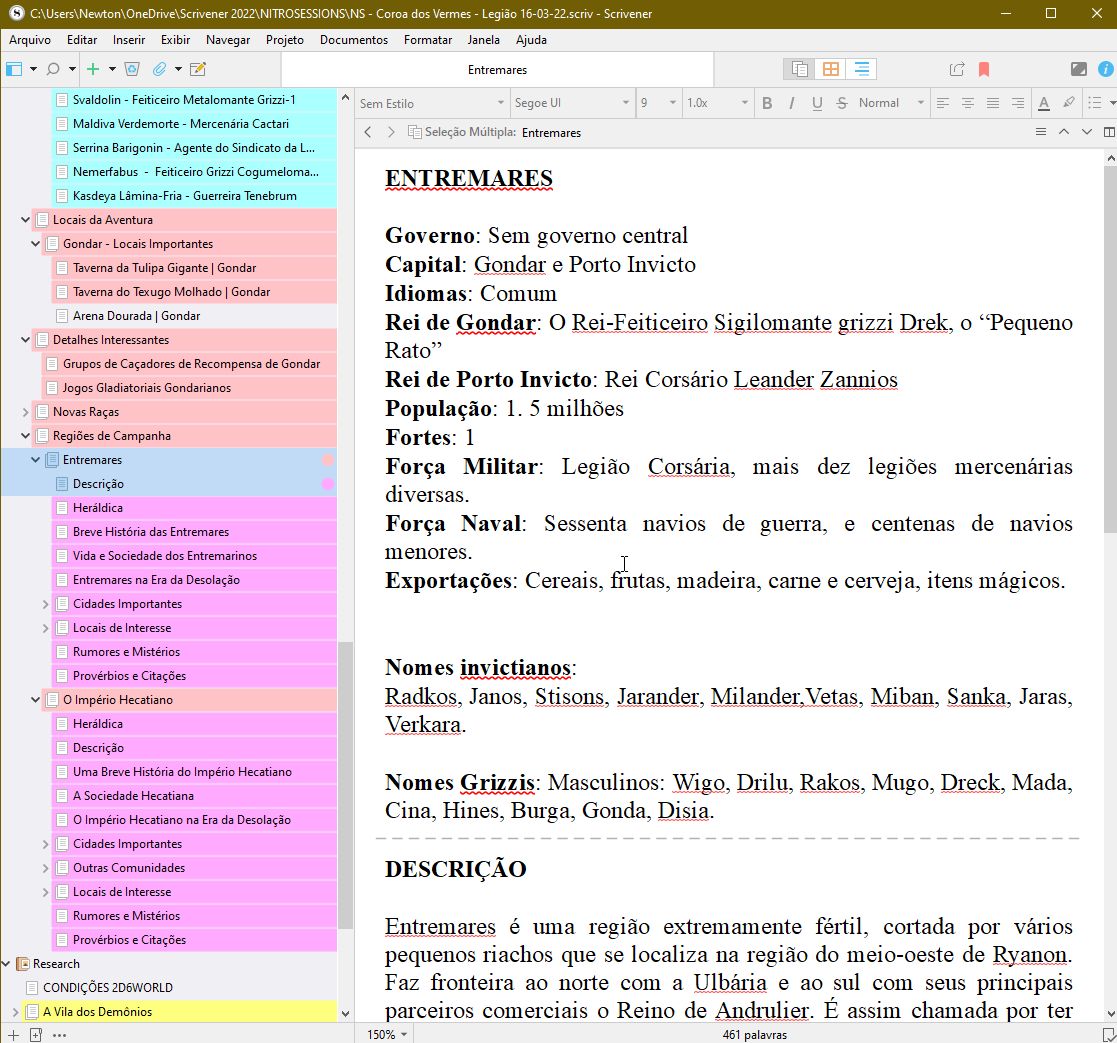Open Quick Reference pencil icon
The height and width of the screenshot is (1043, 1117).
click(198, 69)
